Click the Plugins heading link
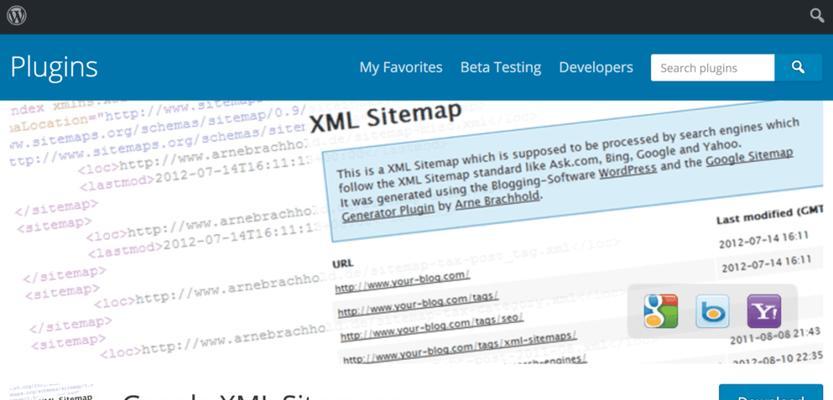 pos(54,67)
